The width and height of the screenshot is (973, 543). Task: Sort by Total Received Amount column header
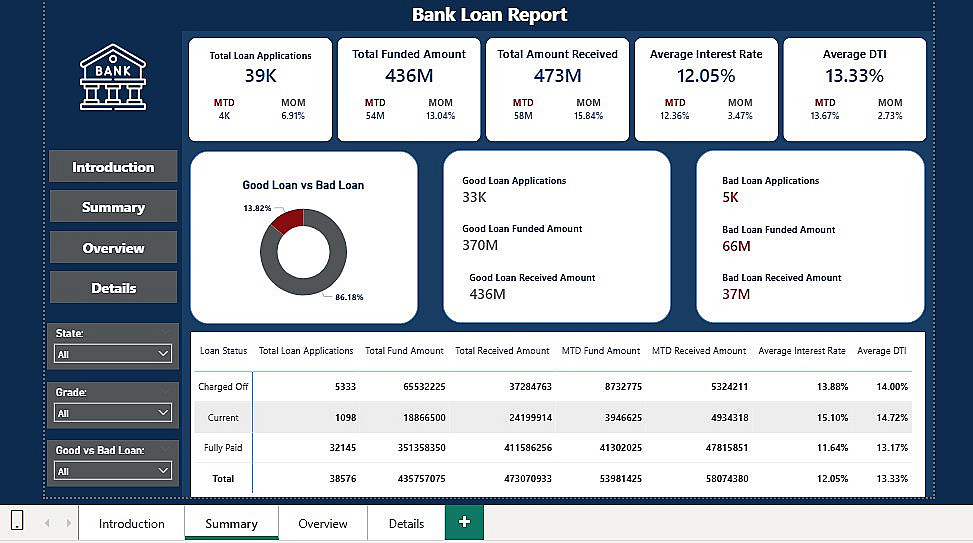(x=502, y=351)
